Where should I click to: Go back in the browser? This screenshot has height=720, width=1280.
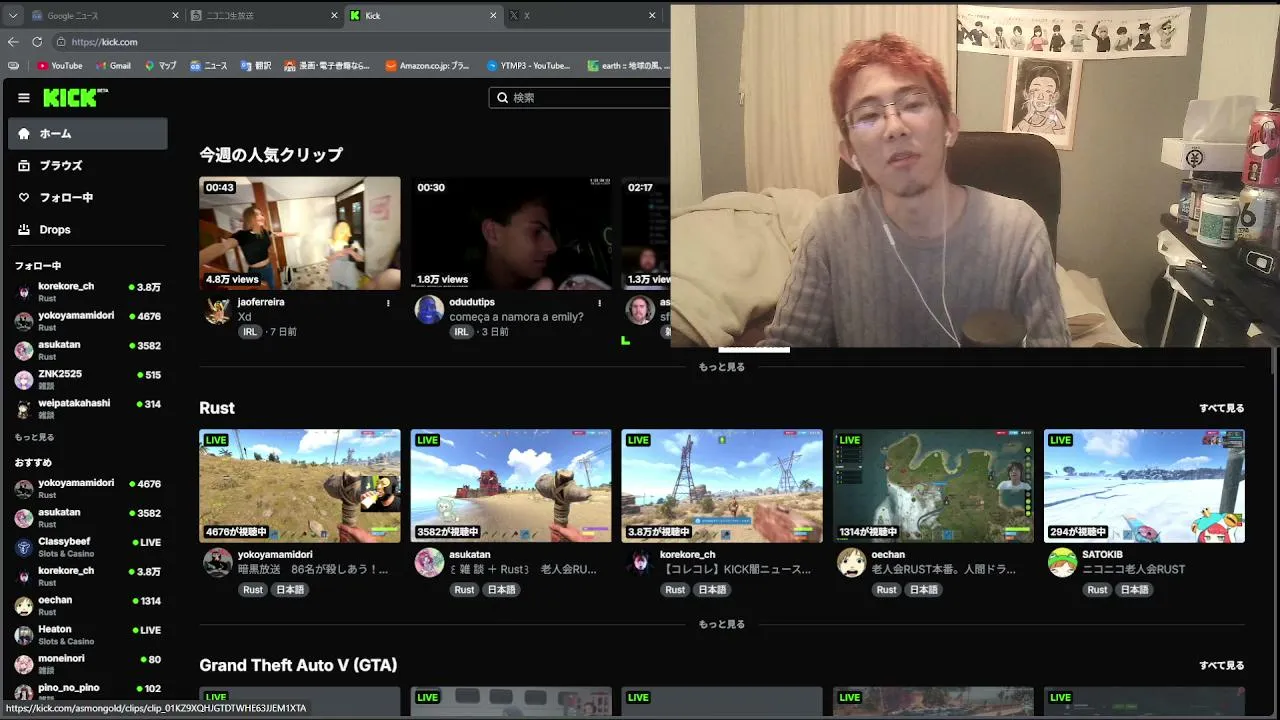click(x=13, y=42)
